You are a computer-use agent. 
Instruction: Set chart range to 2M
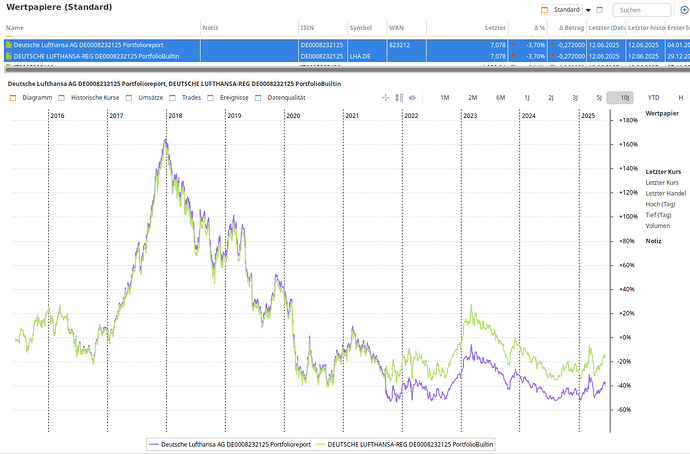point(473,98)
